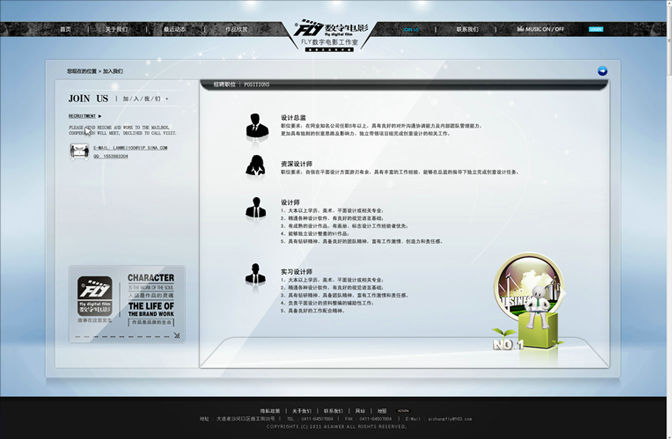Viewport: 672px width, 439px height.
Task: Click the 资深设计师 female person icon
Action: coord(256,166)
